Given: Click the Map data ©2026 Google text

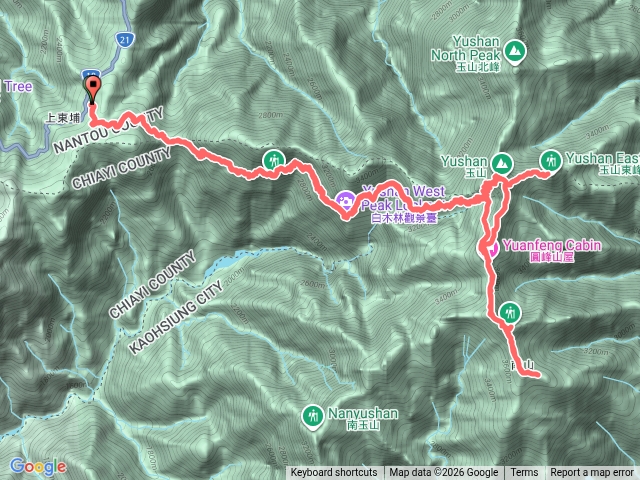Looking at the screenshot, I should (x=444, y=473).
